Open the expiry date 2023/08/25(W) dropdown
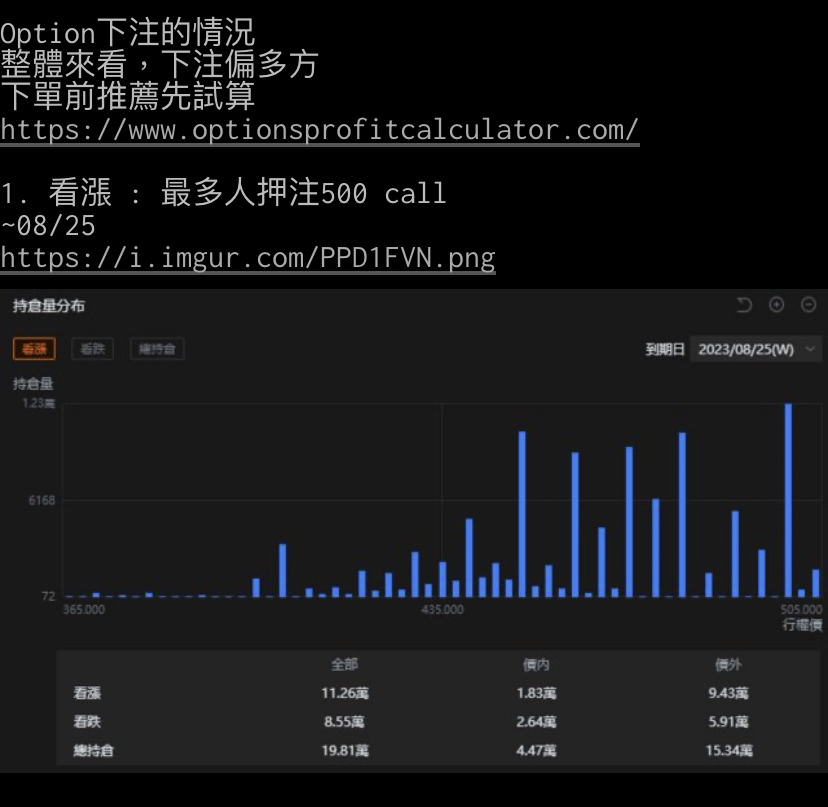This screenshot has width=828, height=807. pos(745,349)
